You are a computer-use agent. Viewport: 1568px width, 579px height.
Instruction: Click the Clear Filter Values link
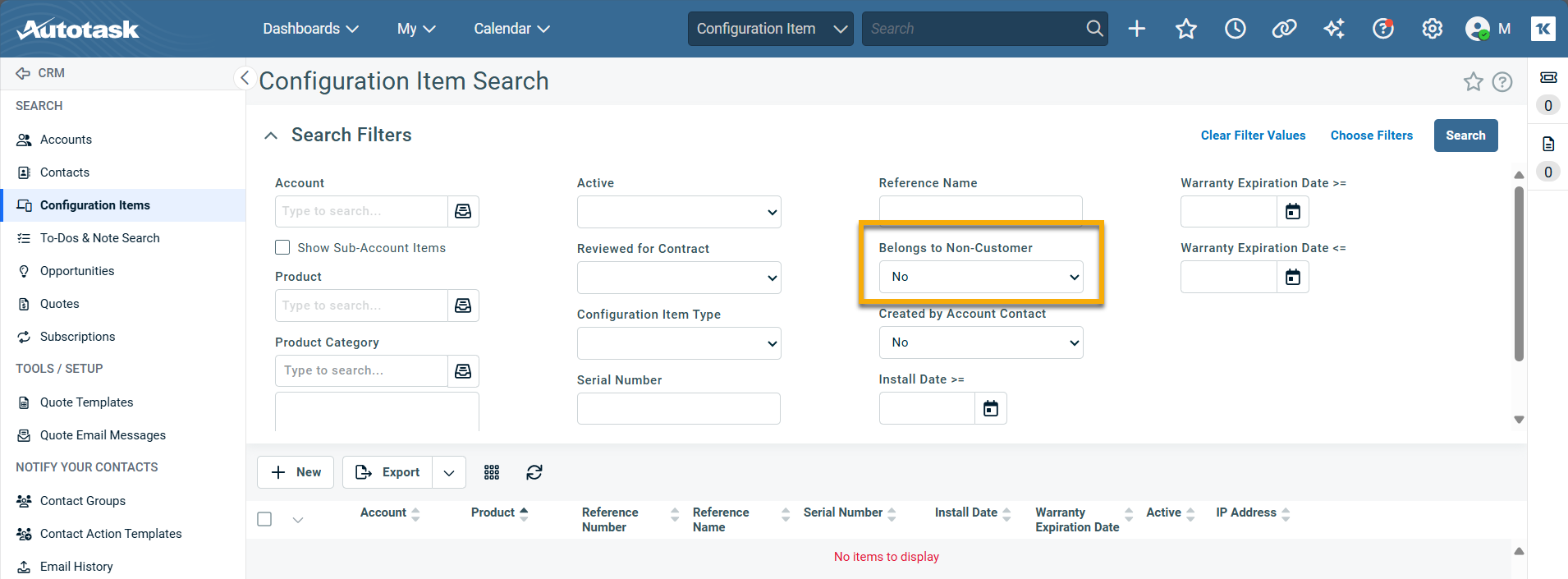point(1253,136)
